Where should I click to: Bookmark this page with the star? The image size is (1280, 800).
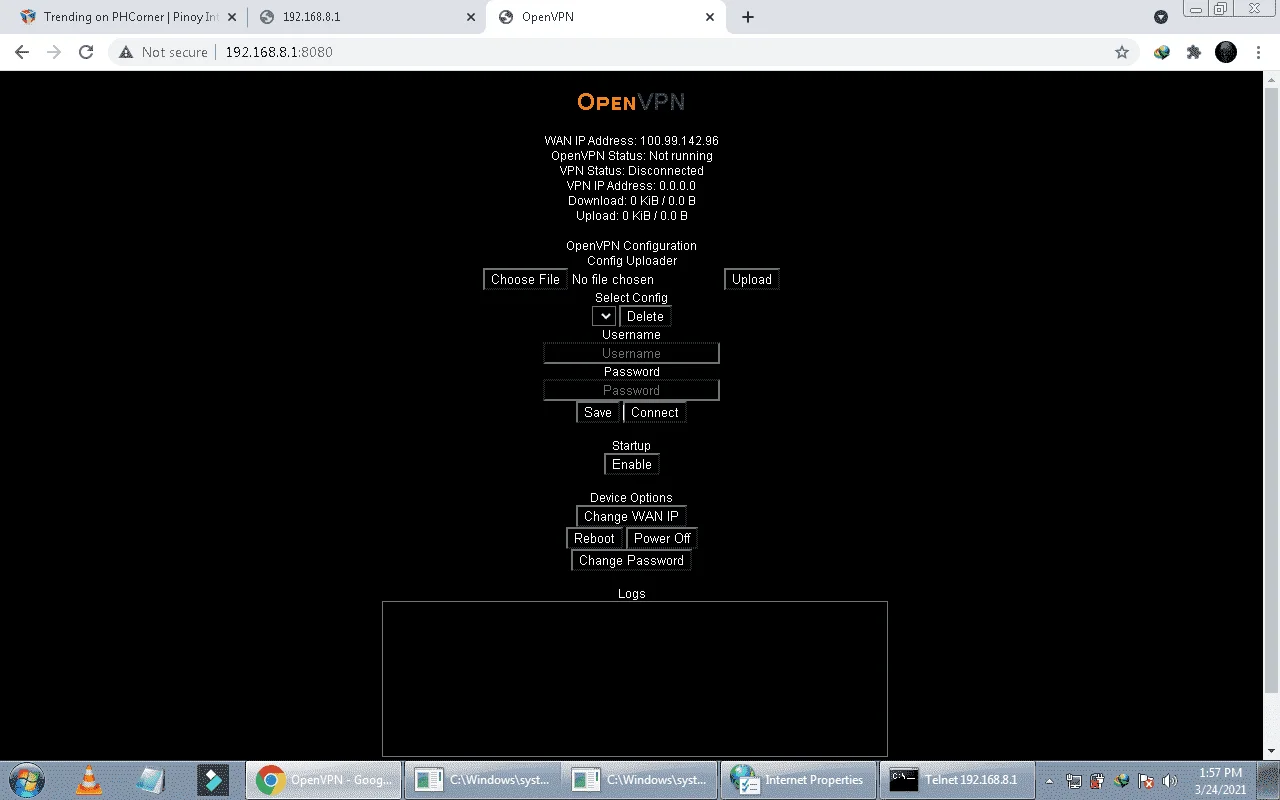tap(1122, 52)
